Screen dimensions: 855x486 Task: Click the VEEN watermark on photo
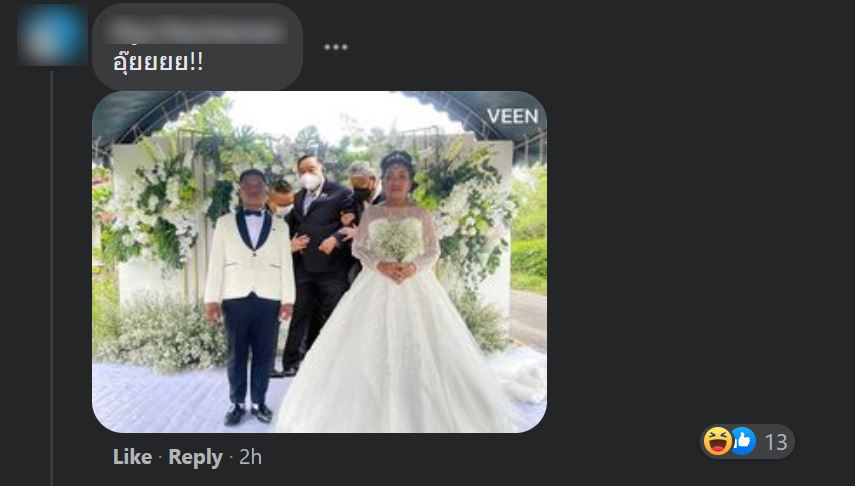point(512,116)
